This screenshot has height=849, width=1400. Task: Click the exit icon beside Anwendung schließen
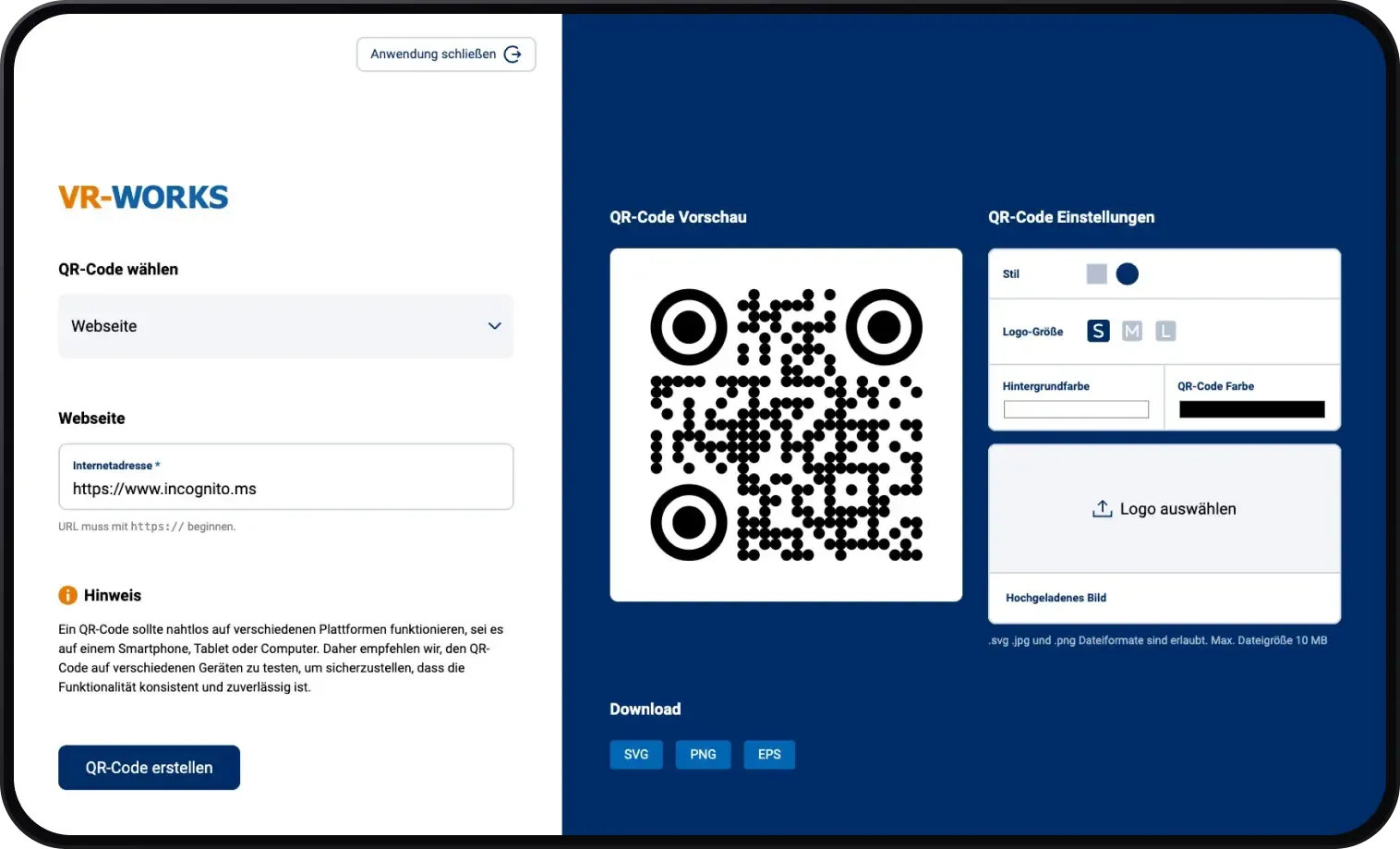point(513,55)
